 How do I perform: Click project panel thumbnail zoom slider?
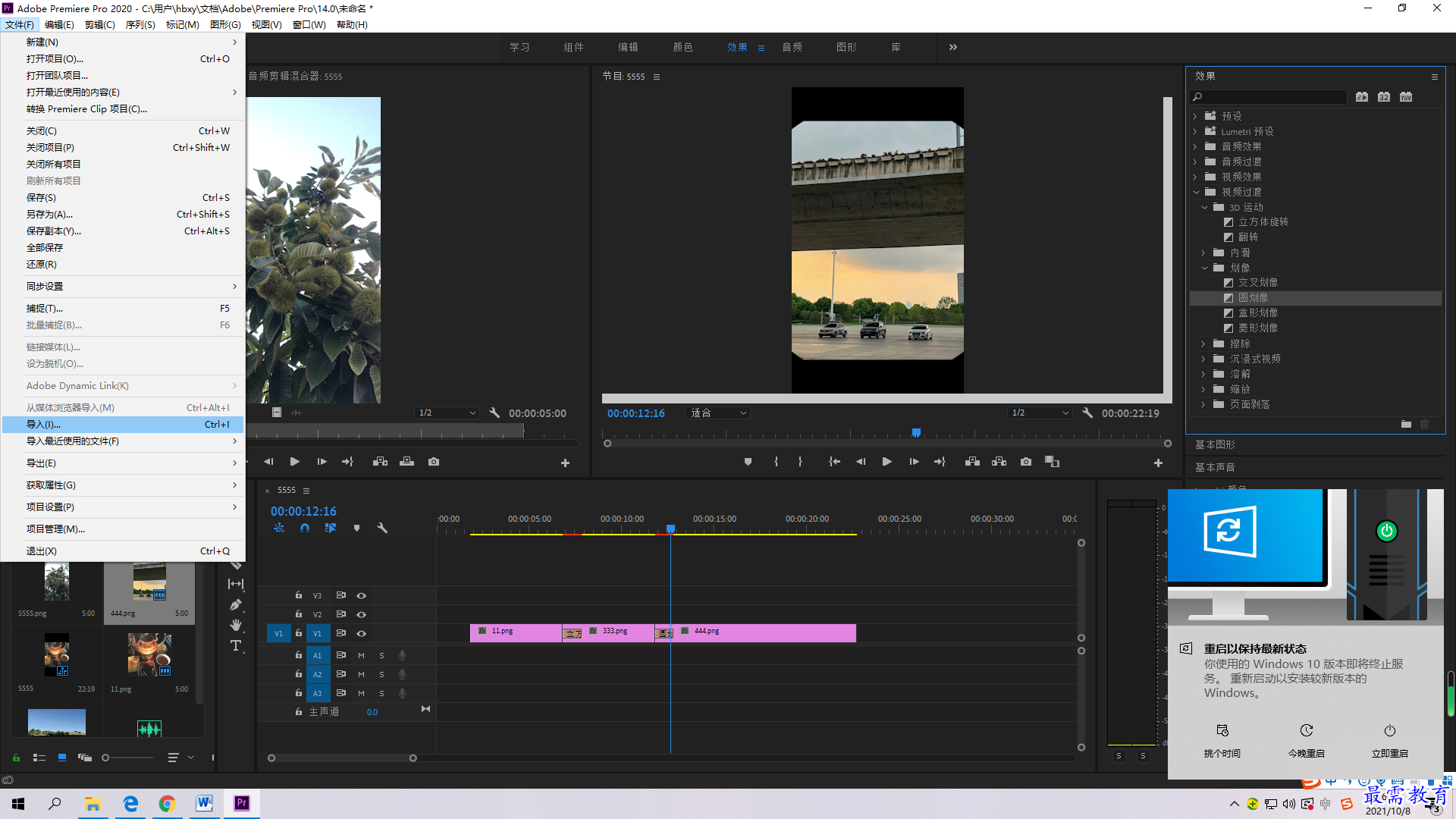click(127, 758)
